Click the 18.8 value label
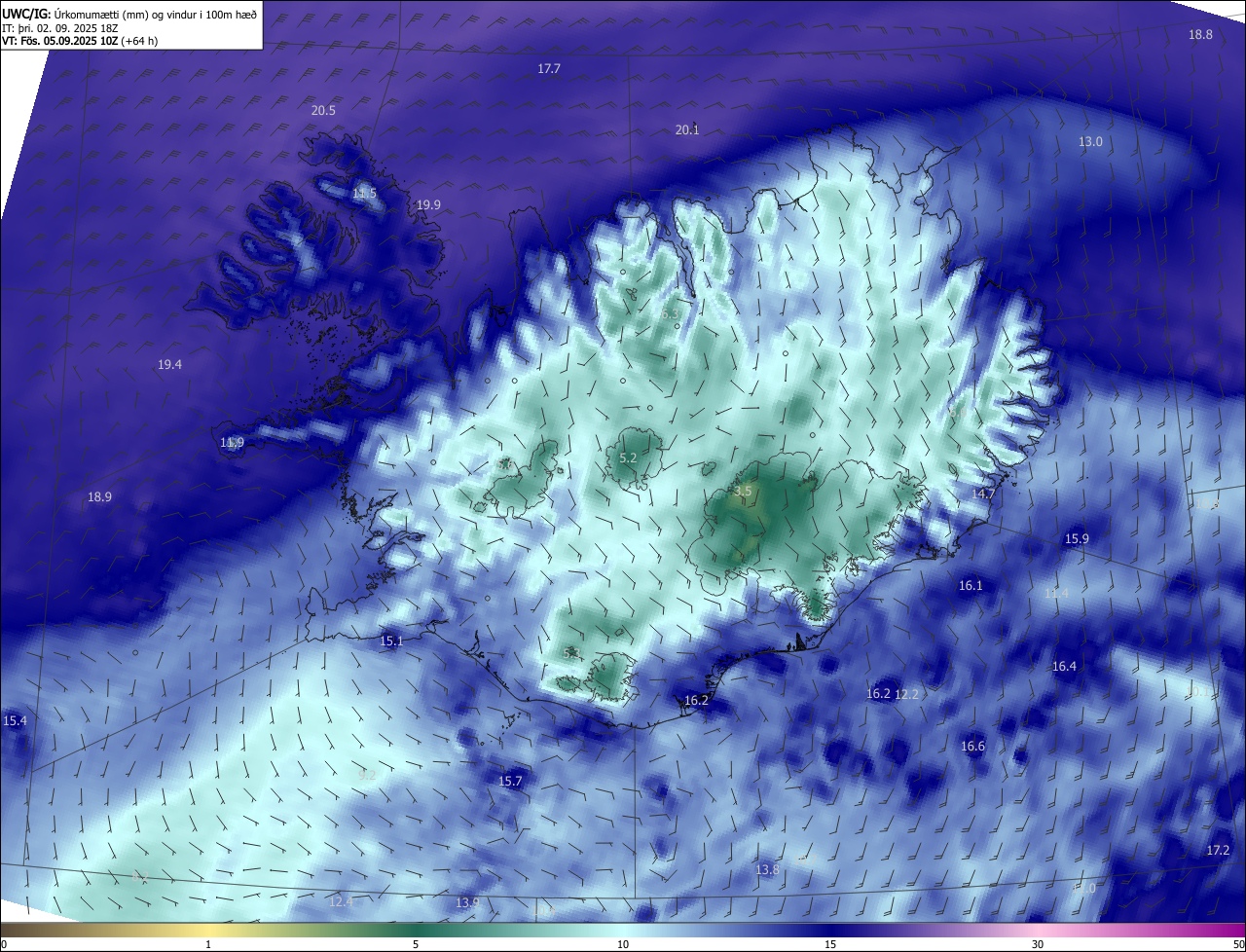Screen dimensions: 1246x952 pos(1200,35)
